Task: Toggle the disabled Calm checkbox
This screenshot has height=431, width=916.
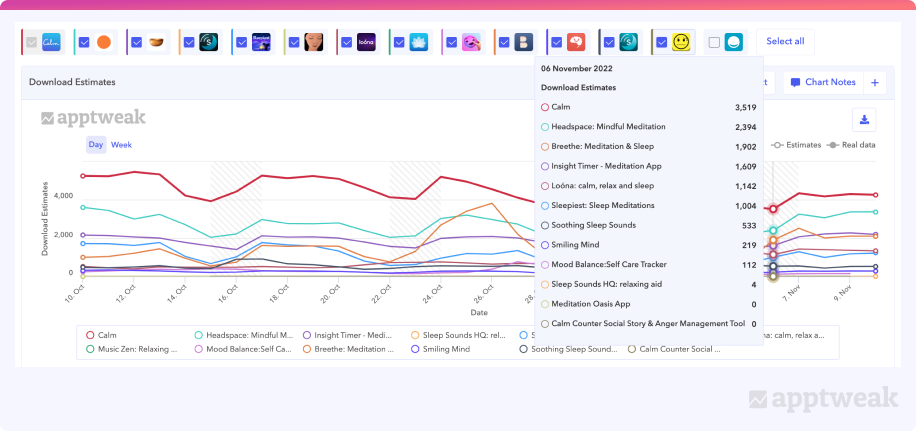Action: tap(32, 42)
